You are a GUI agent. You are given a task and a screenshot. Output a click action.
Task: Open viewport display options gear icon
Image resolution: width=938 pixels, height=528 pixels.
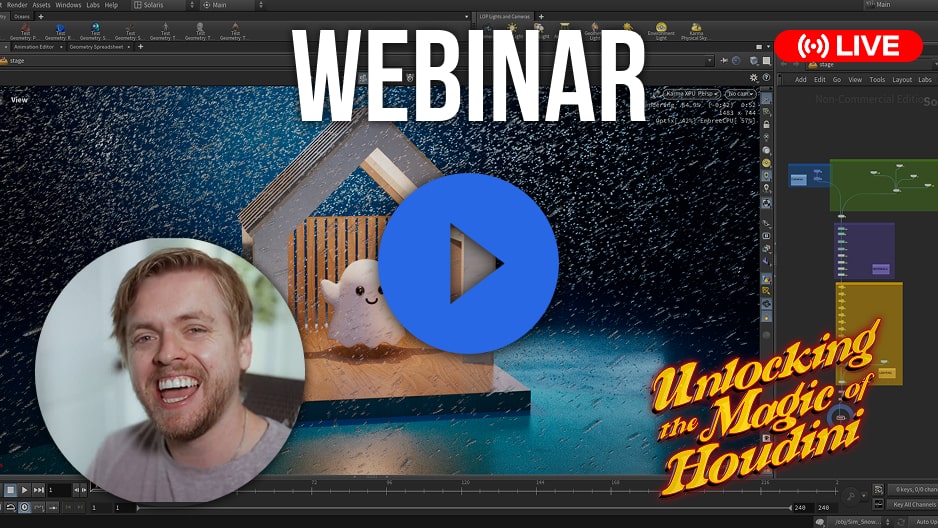coord(754,78)
